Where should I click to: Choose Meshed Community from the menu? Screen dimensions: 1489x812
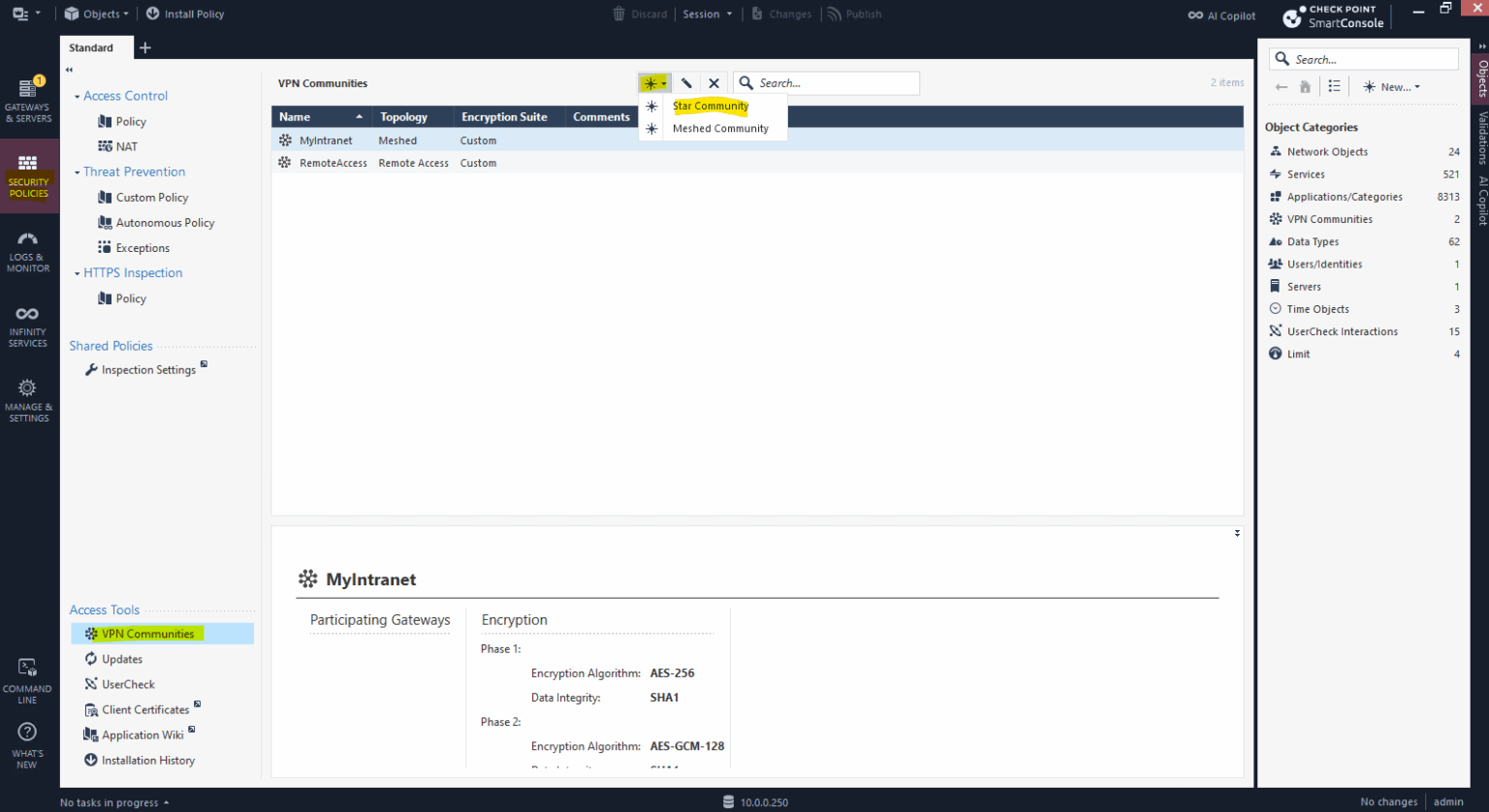click(720, 128)
